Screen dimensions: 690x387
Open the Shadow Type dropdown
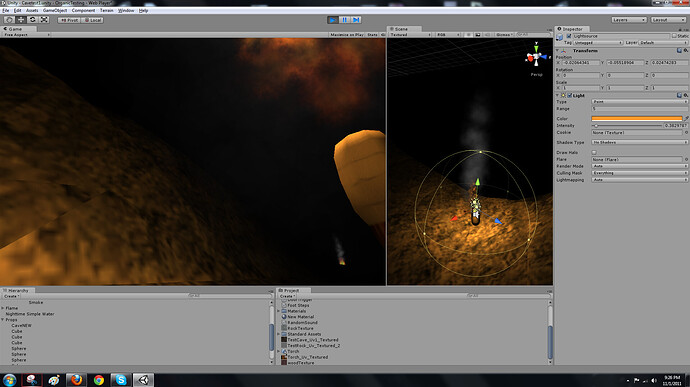(x=639, y=142)
